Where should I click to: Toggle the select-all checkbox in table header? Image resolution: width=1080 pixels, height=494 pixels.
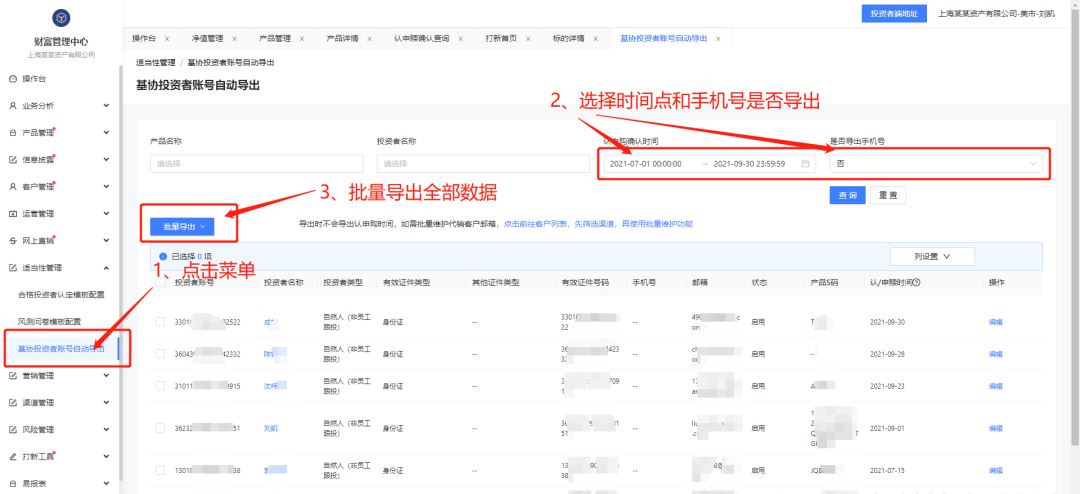click(x=160, y=283)
